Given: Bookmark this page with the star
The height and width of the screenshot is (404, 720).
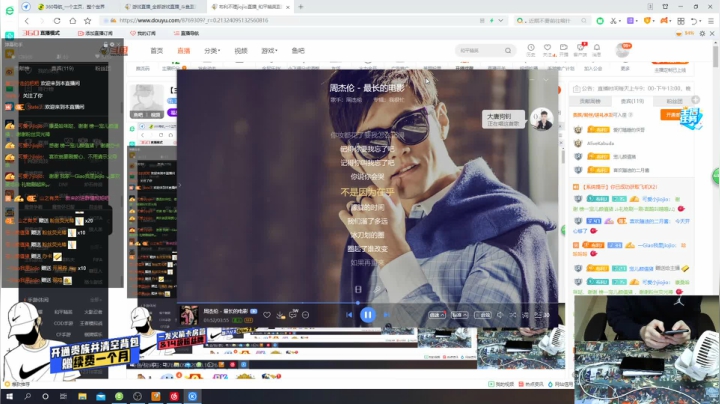Looking at the screenshot, I should [88, 21].
